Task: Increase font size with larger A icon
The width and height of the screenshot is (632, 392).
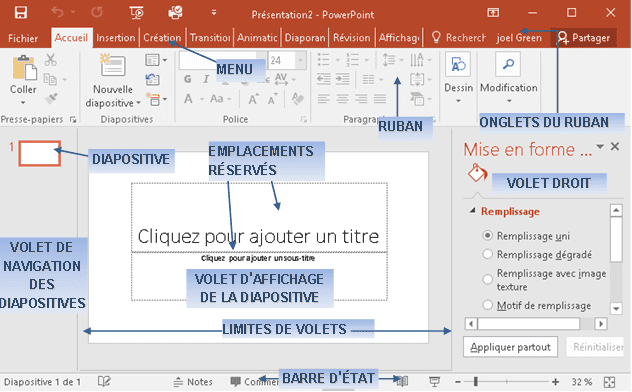Action: [253, 99]
